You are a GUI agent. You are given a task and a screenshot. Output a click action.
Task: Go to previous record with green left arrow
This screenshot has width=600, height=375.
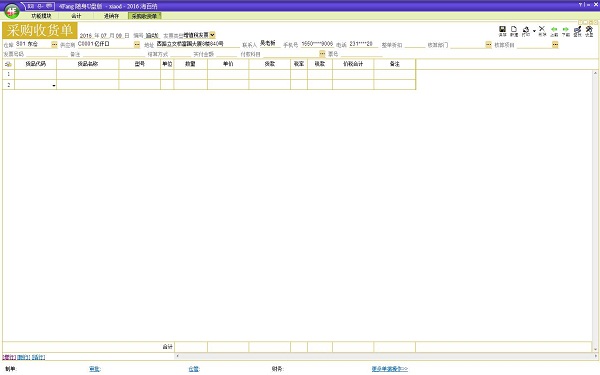pyautogui.click(x=554, y=31)
